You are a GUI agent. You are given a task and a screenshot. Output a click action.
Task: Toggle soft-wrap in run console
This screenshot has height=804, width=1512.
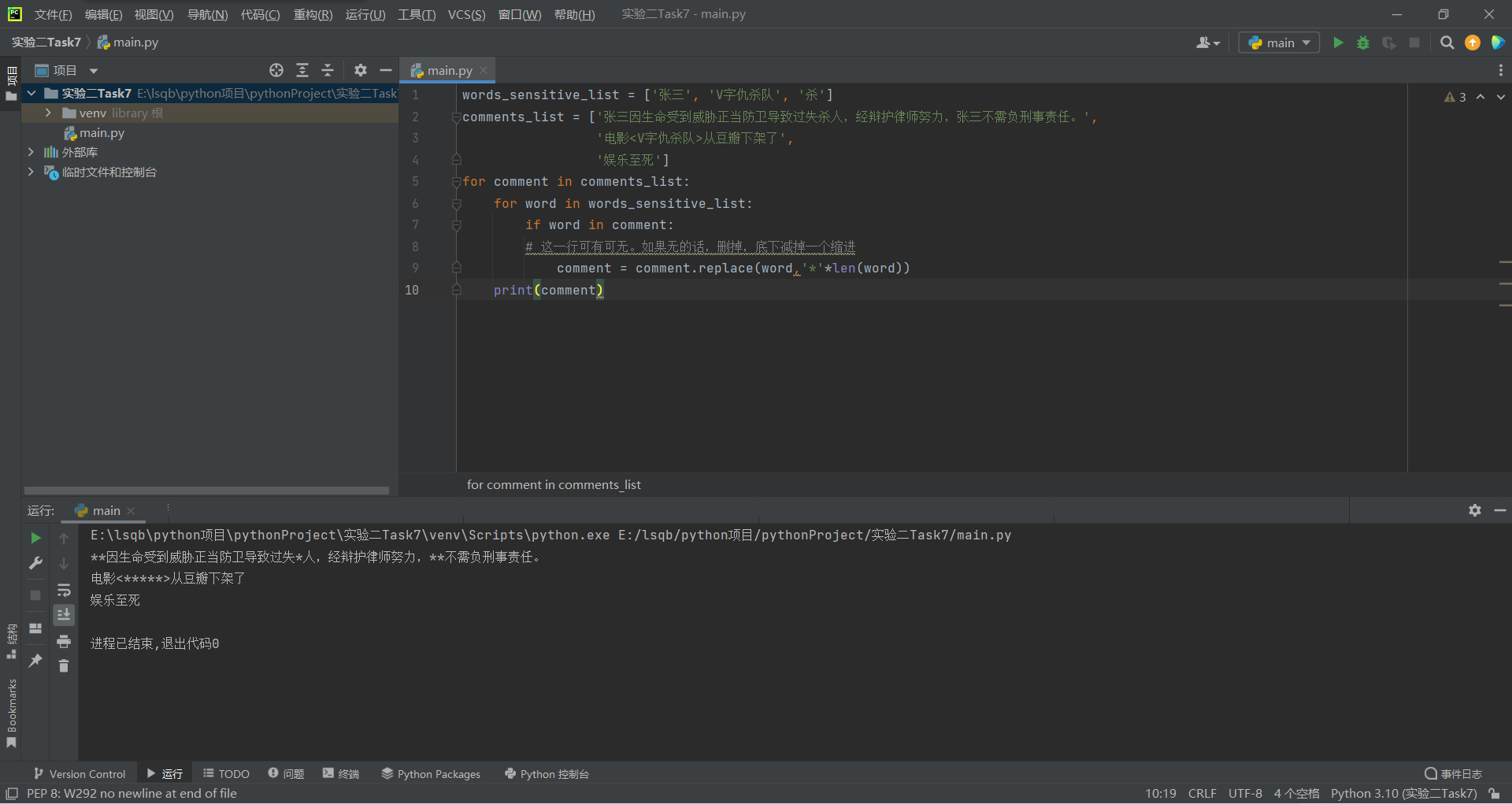64,590
